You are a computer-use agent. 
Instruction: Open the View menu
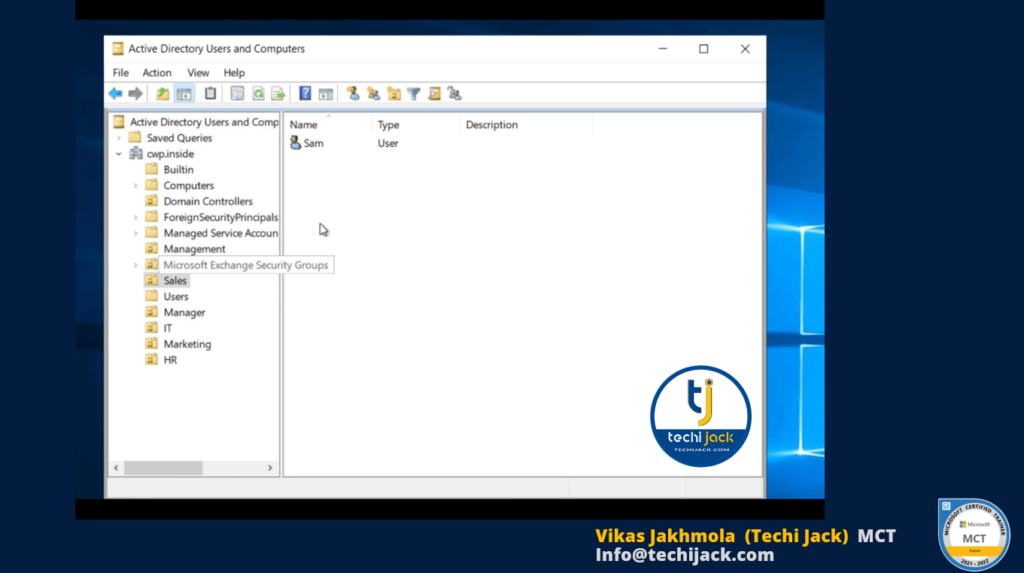pos(198,73)
